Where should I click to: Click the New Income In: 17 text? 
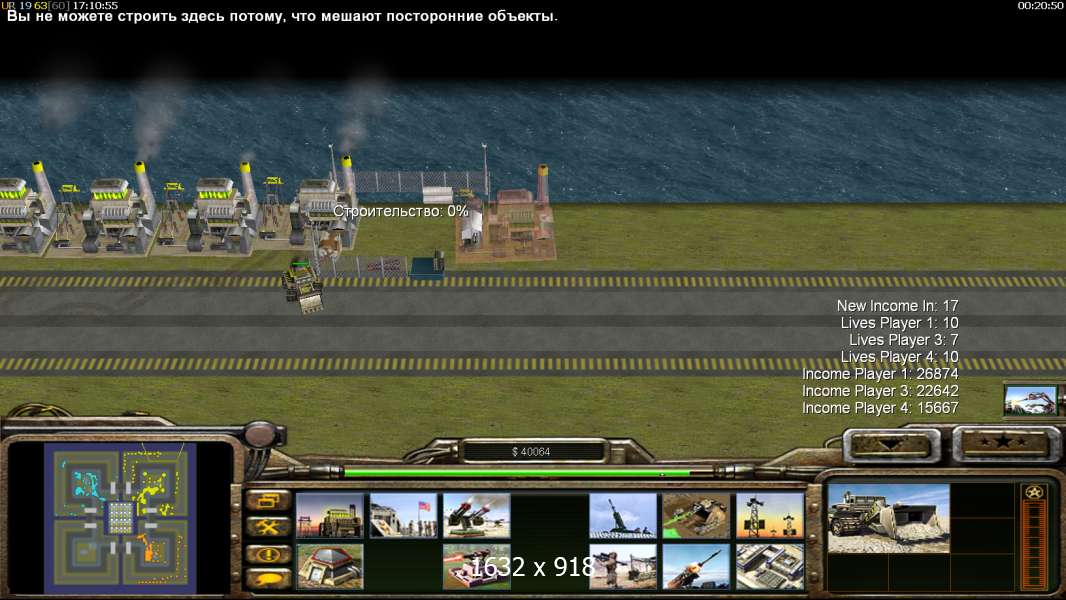click(897, 306)
